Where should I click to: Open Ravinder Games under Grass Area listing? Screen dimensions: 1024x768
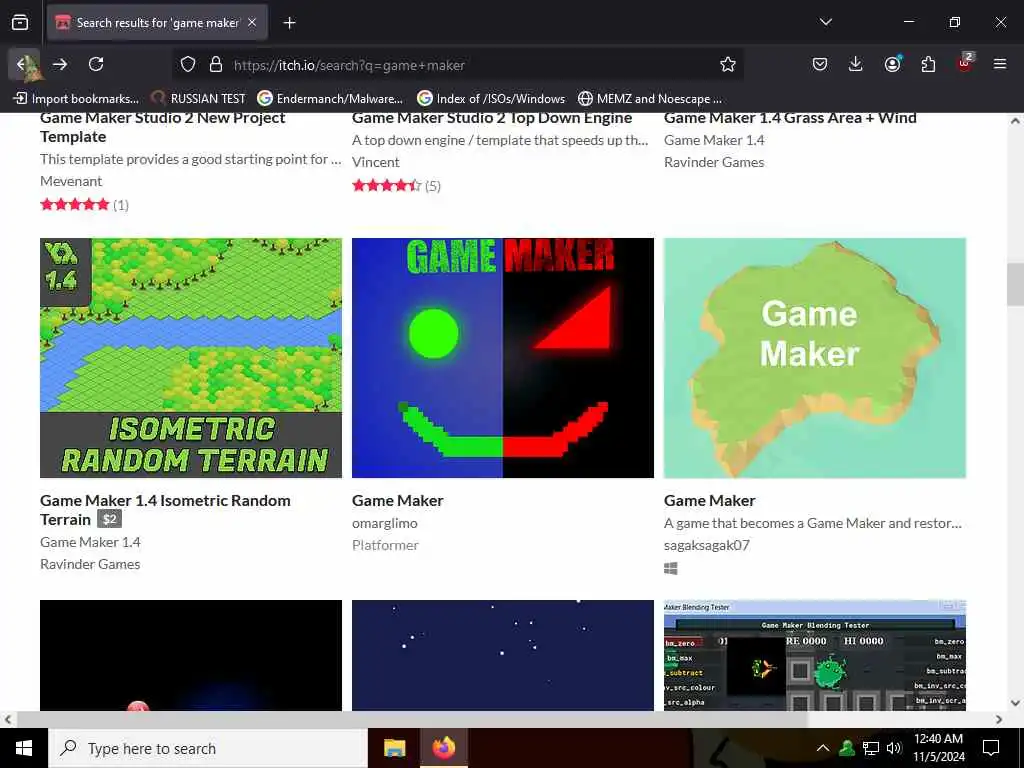714,162
